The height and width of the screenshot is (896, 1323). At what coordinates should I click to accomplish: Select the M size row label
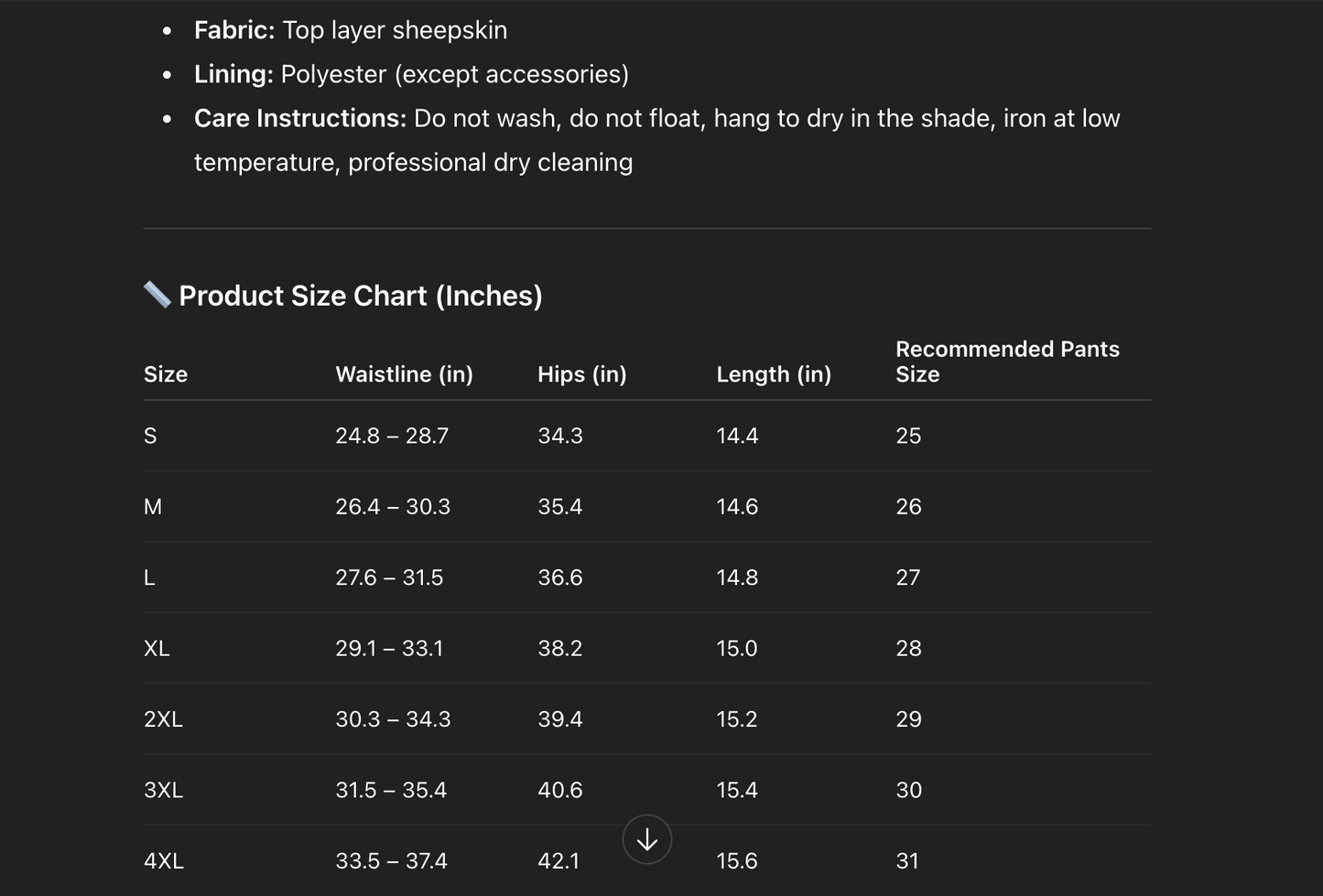click(153, 507)
